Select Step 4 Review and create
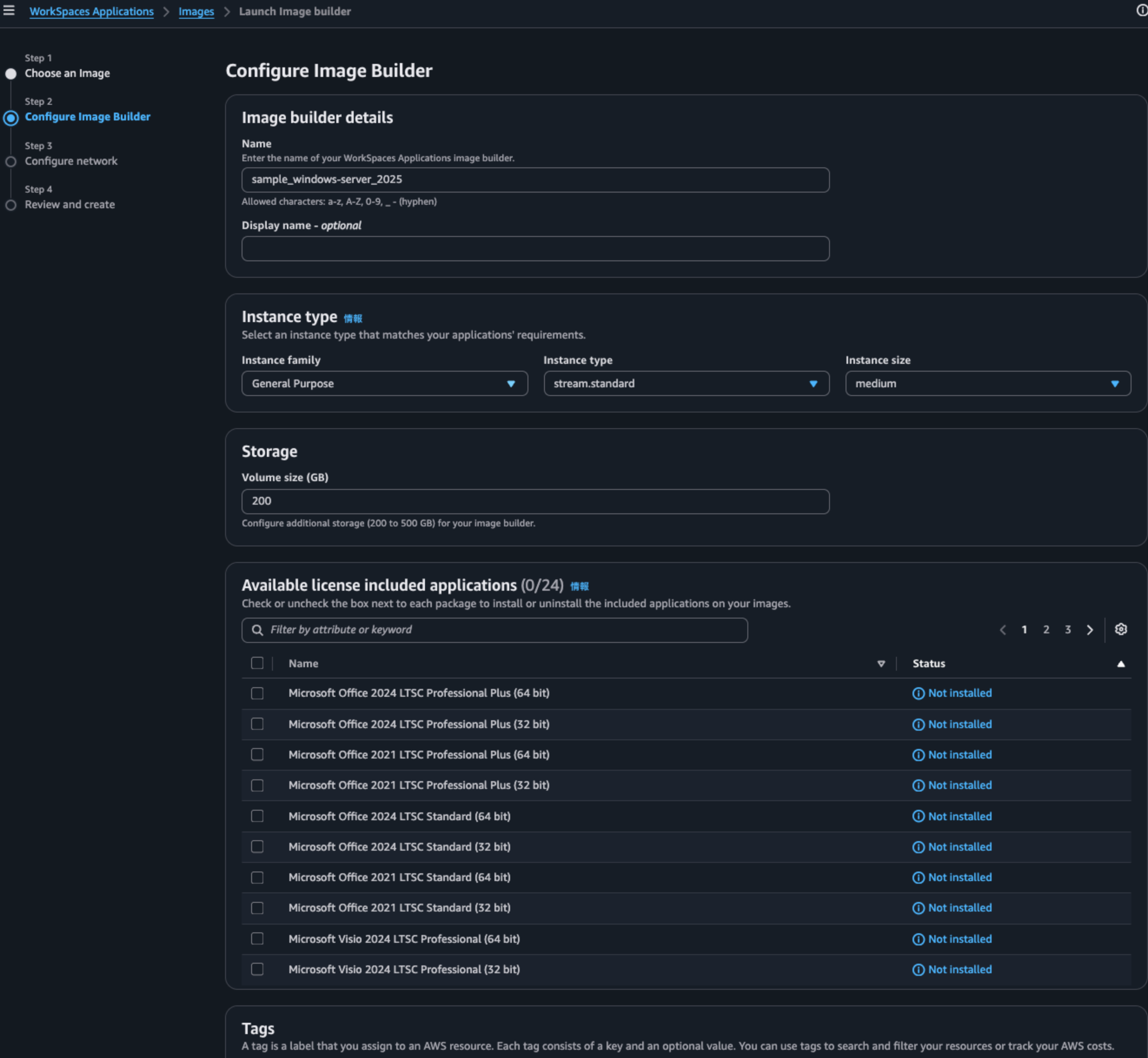This screenshot has height=1058, width=1148. [70, 204]
